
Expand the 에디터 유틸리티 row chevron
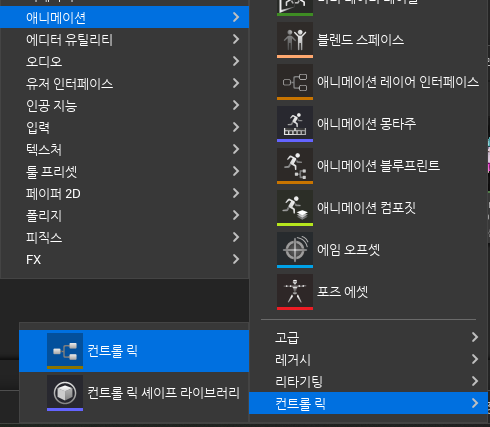236,39
